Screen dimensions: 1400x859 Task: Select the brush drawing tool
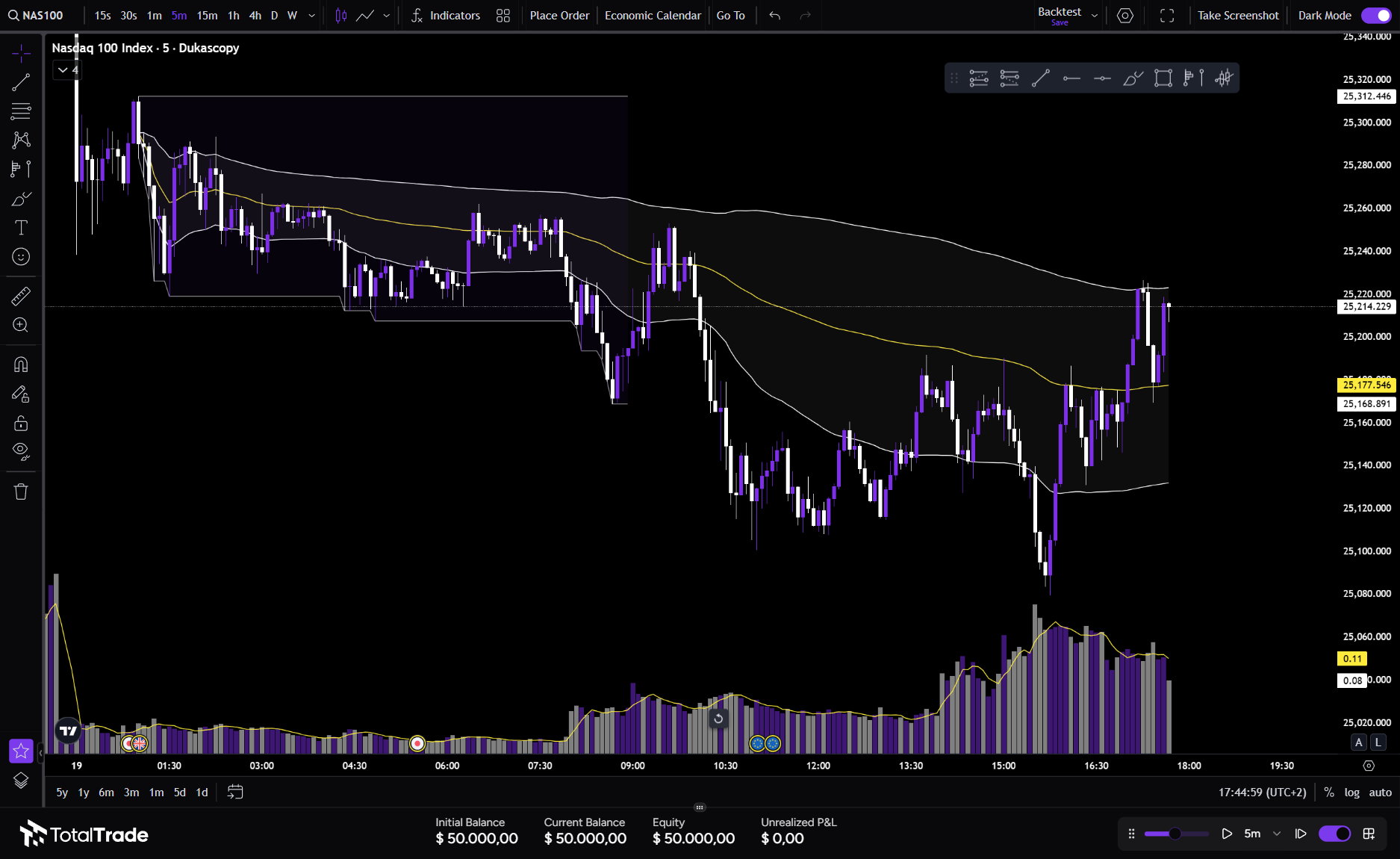(x=21, y=199)
